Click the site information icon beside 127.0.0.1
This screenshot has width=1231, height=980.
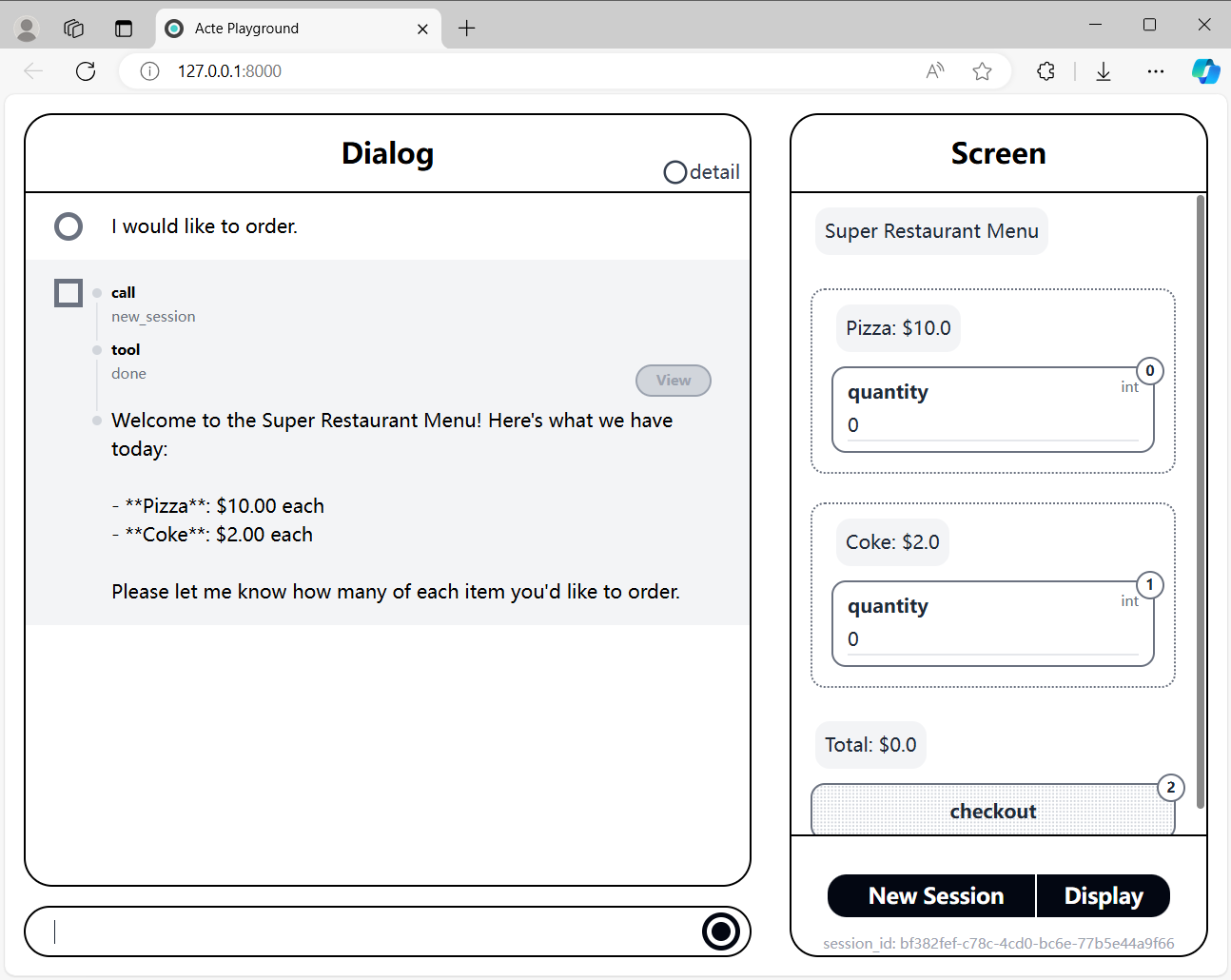[149, 70]
